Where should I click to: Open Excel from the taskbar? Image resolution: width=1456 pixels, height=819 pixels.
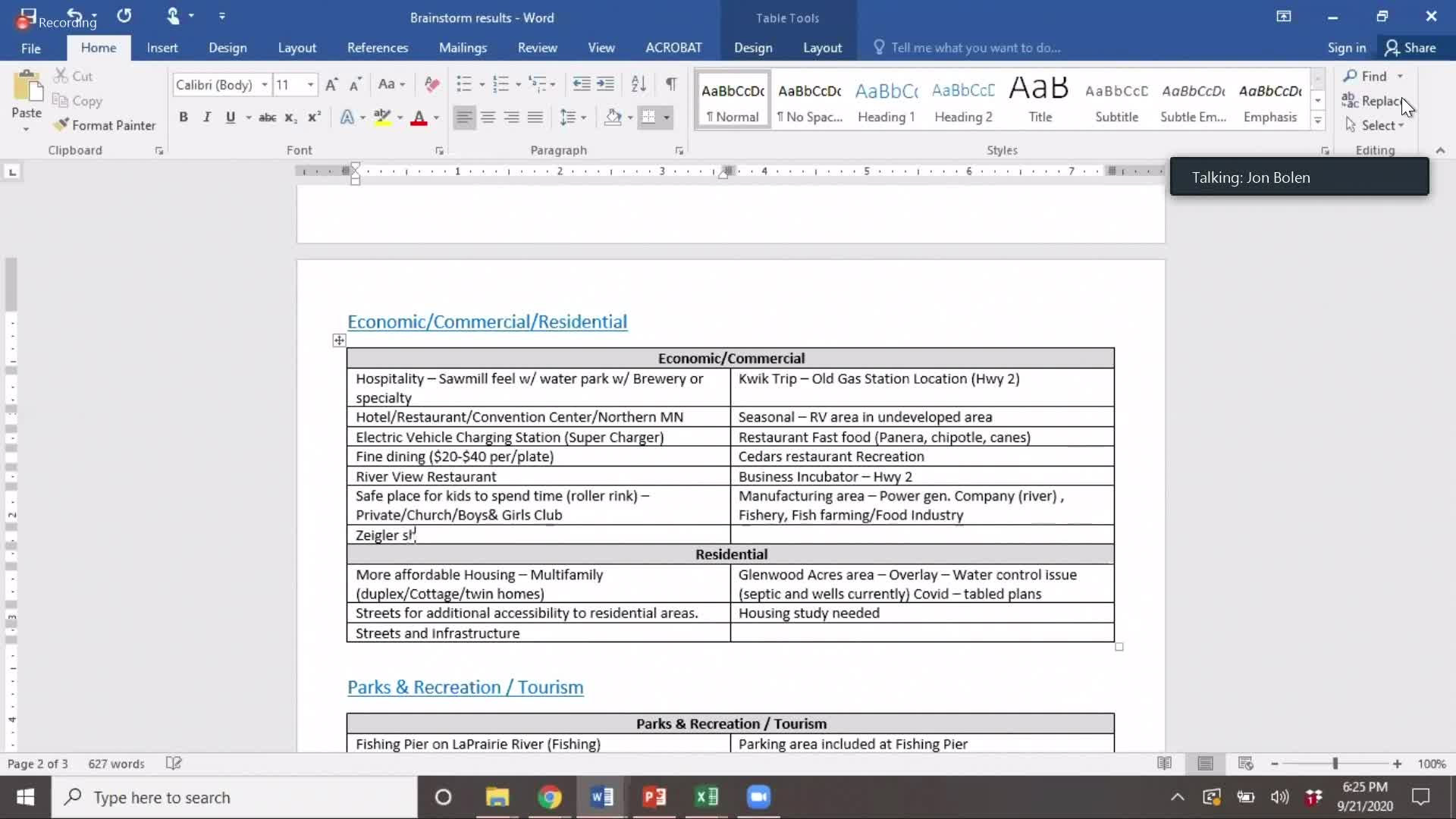tap(706, 797)
